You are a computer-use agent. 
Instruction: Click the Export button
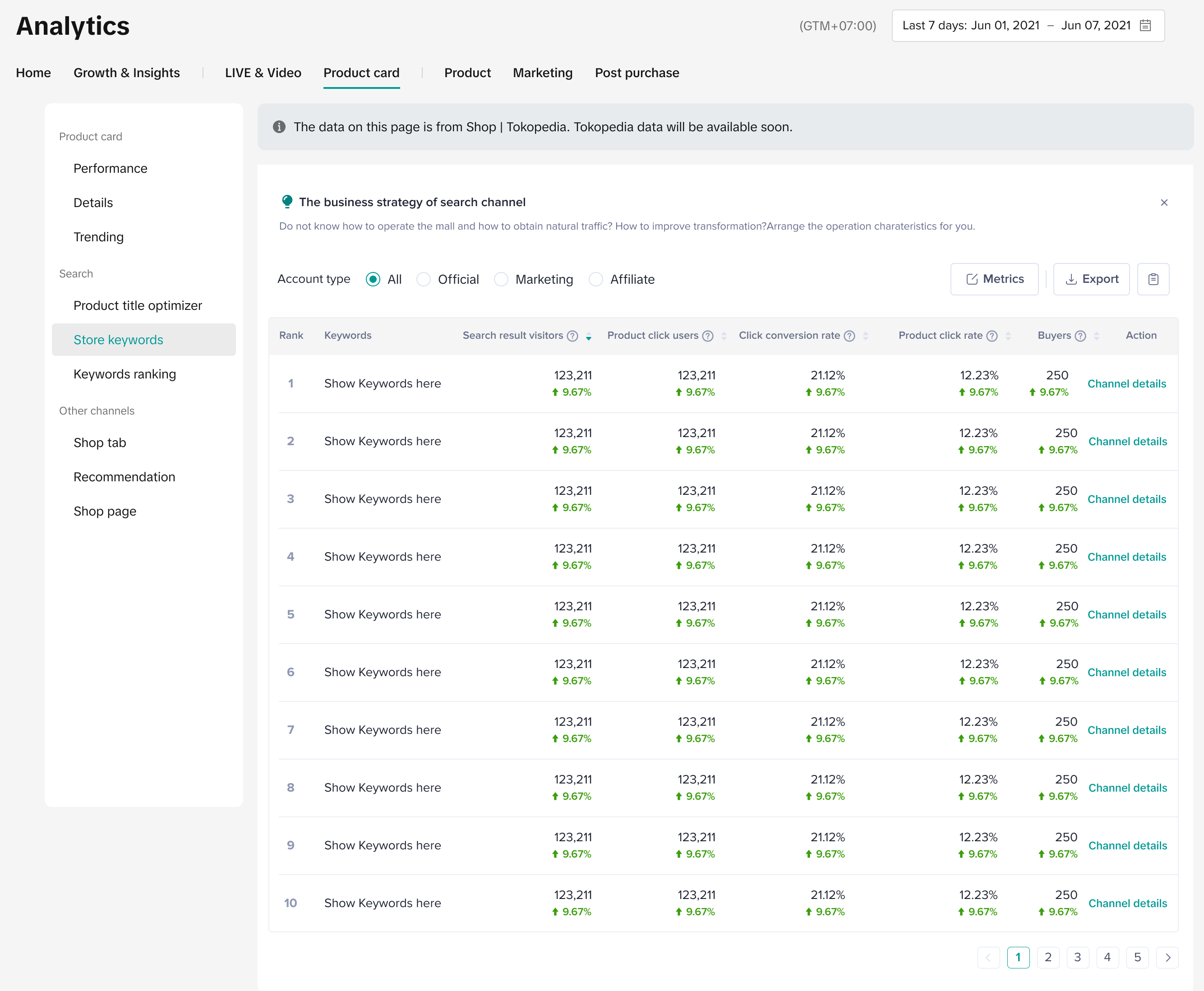(x=1091, y=279)
